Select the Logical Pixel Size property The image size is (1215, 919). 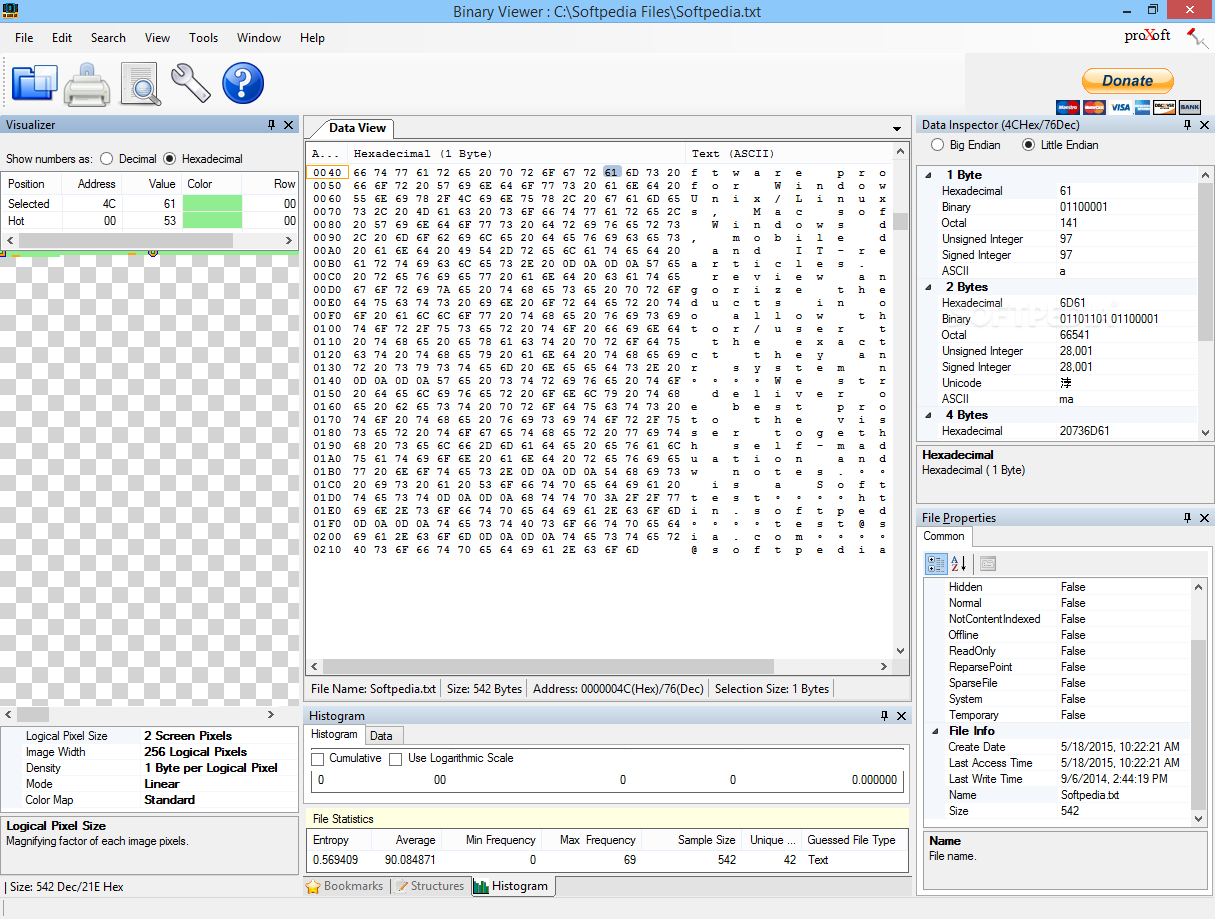click(x=150, y=736)
